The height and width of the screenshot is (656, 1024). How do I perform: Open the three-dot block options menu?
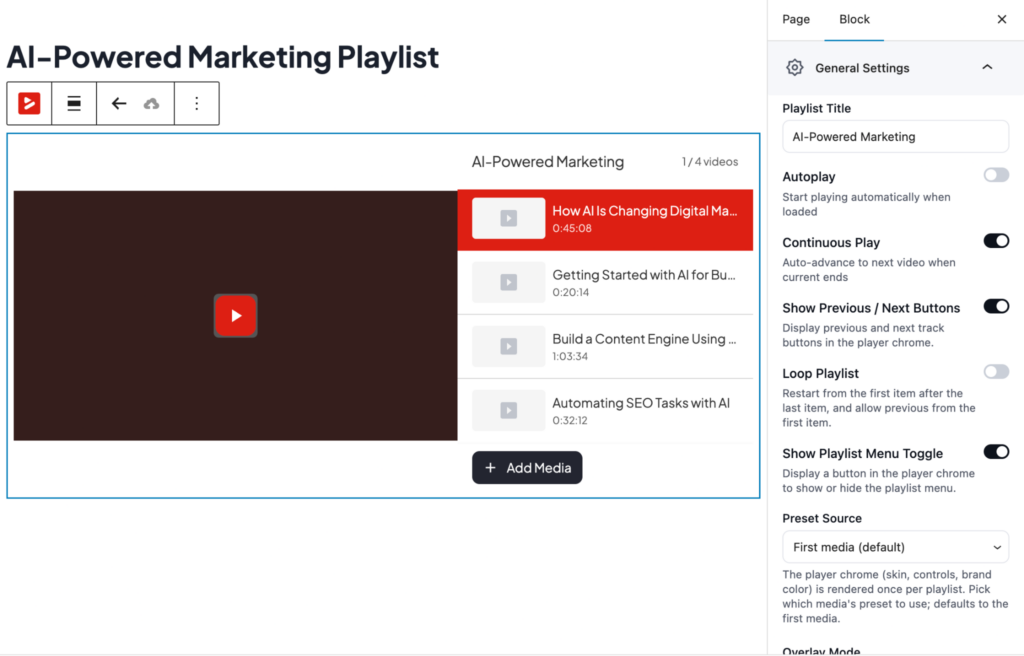click(197, 103)
